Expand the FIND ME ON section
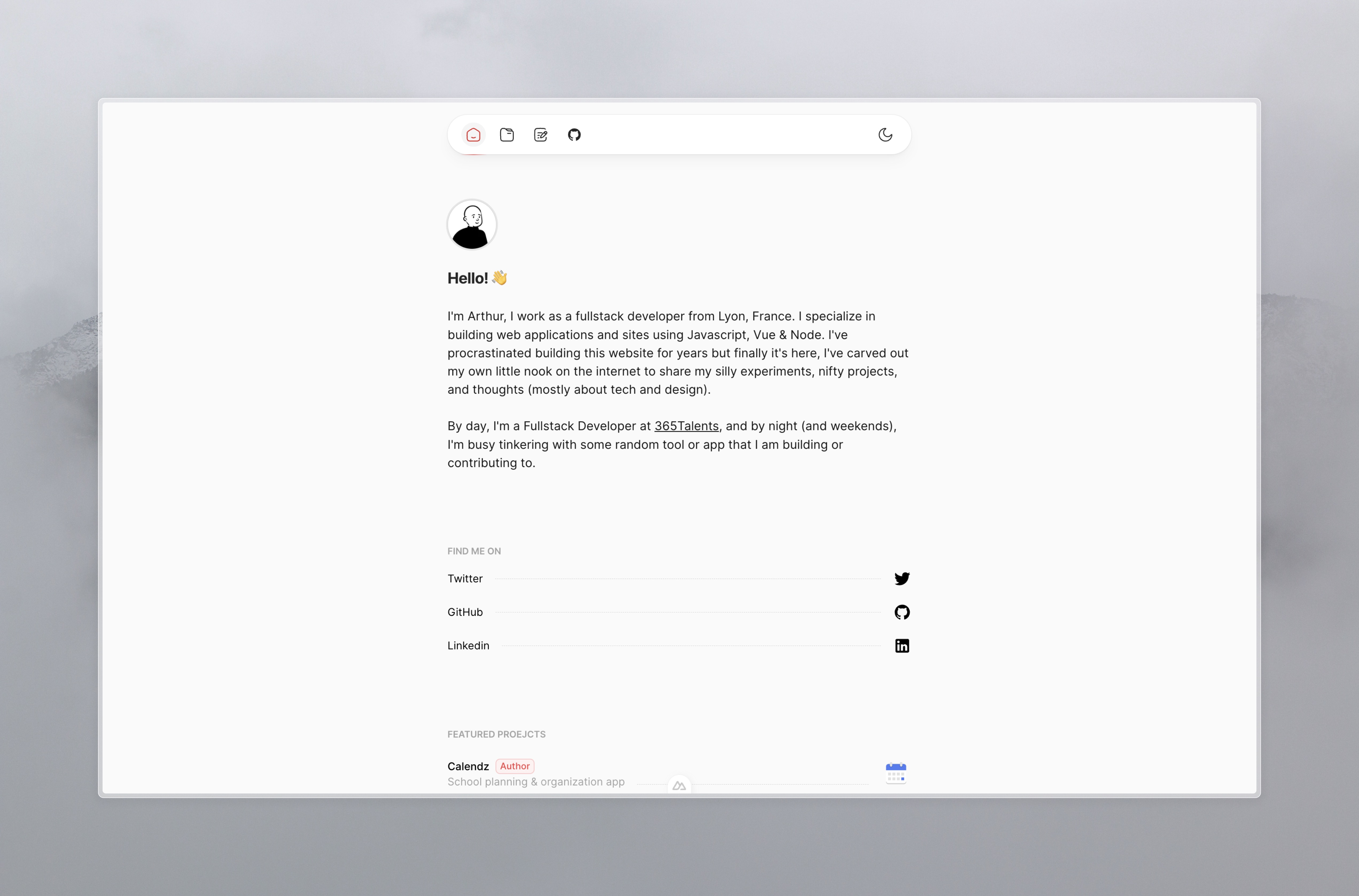This screenshot has height=896, width=1359. point(474,550)
